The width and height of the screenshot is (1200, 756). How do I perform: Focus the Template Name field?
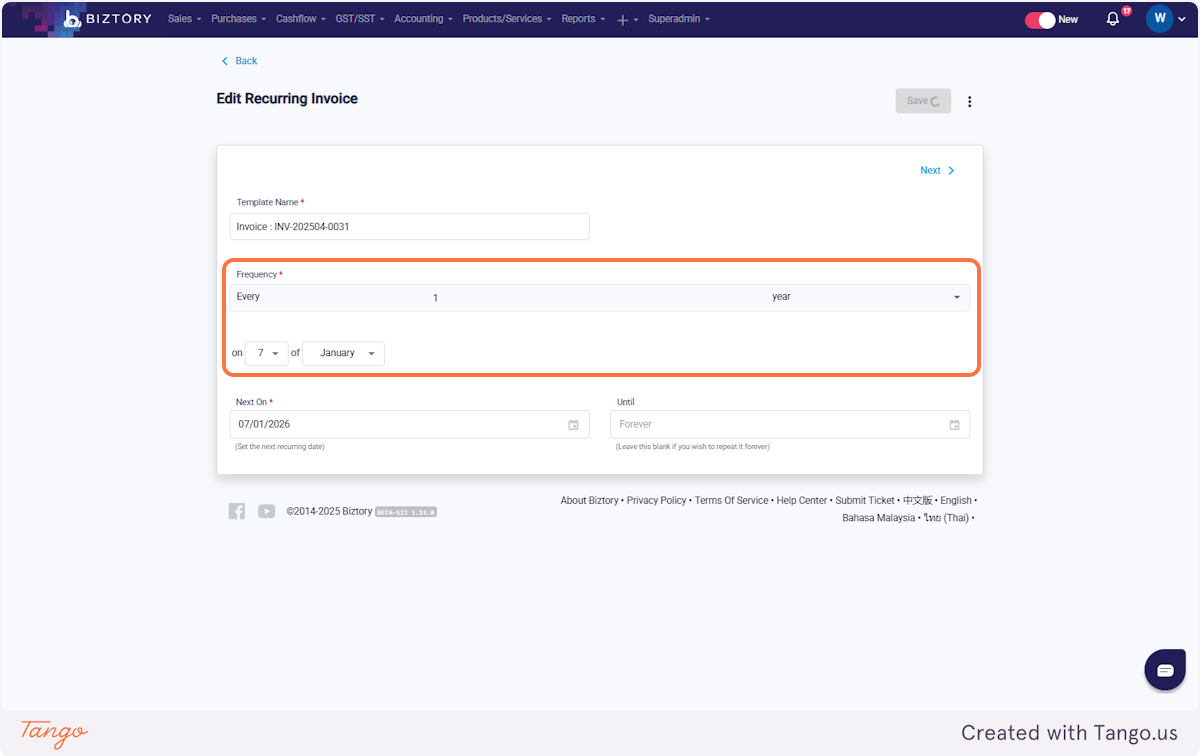(409, 227)
